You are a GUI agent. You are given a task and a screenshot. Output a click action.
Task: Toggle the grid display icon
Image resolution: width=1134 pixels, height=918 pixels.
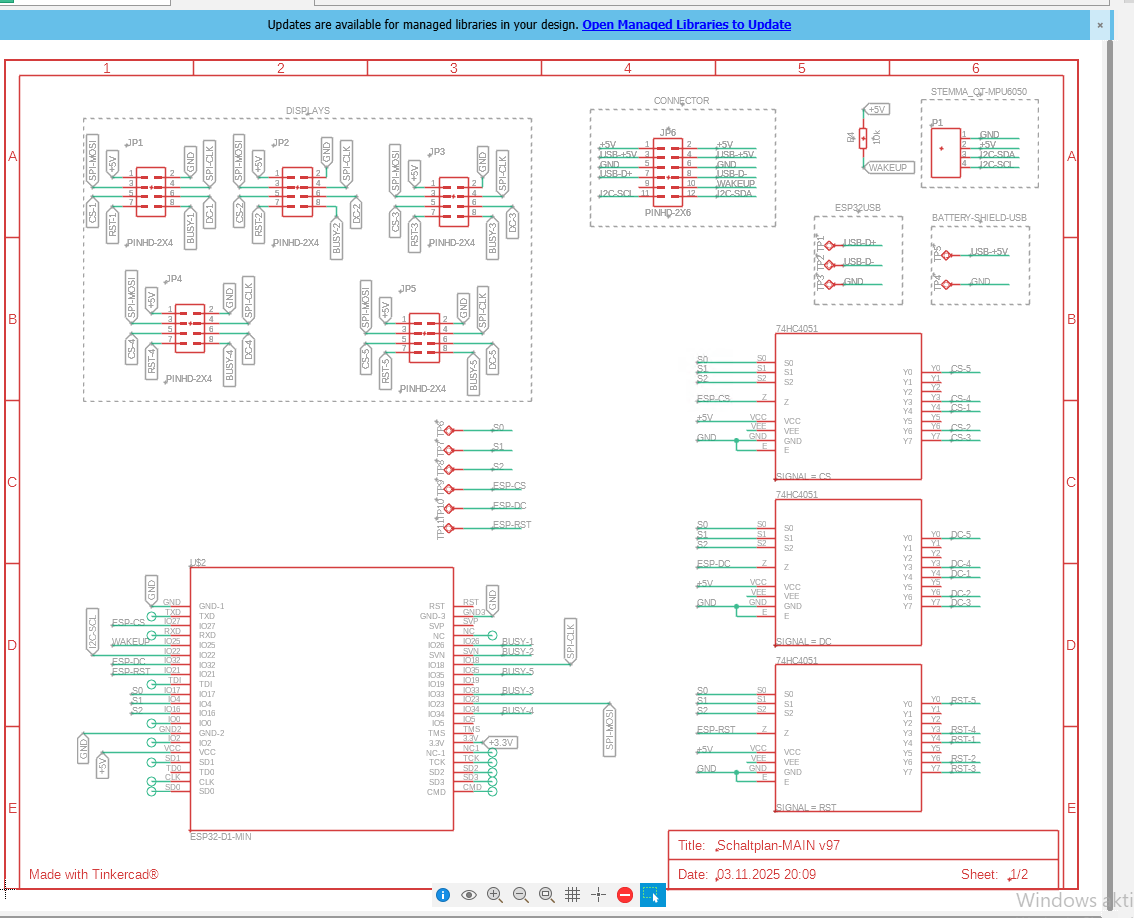point(572,894)
